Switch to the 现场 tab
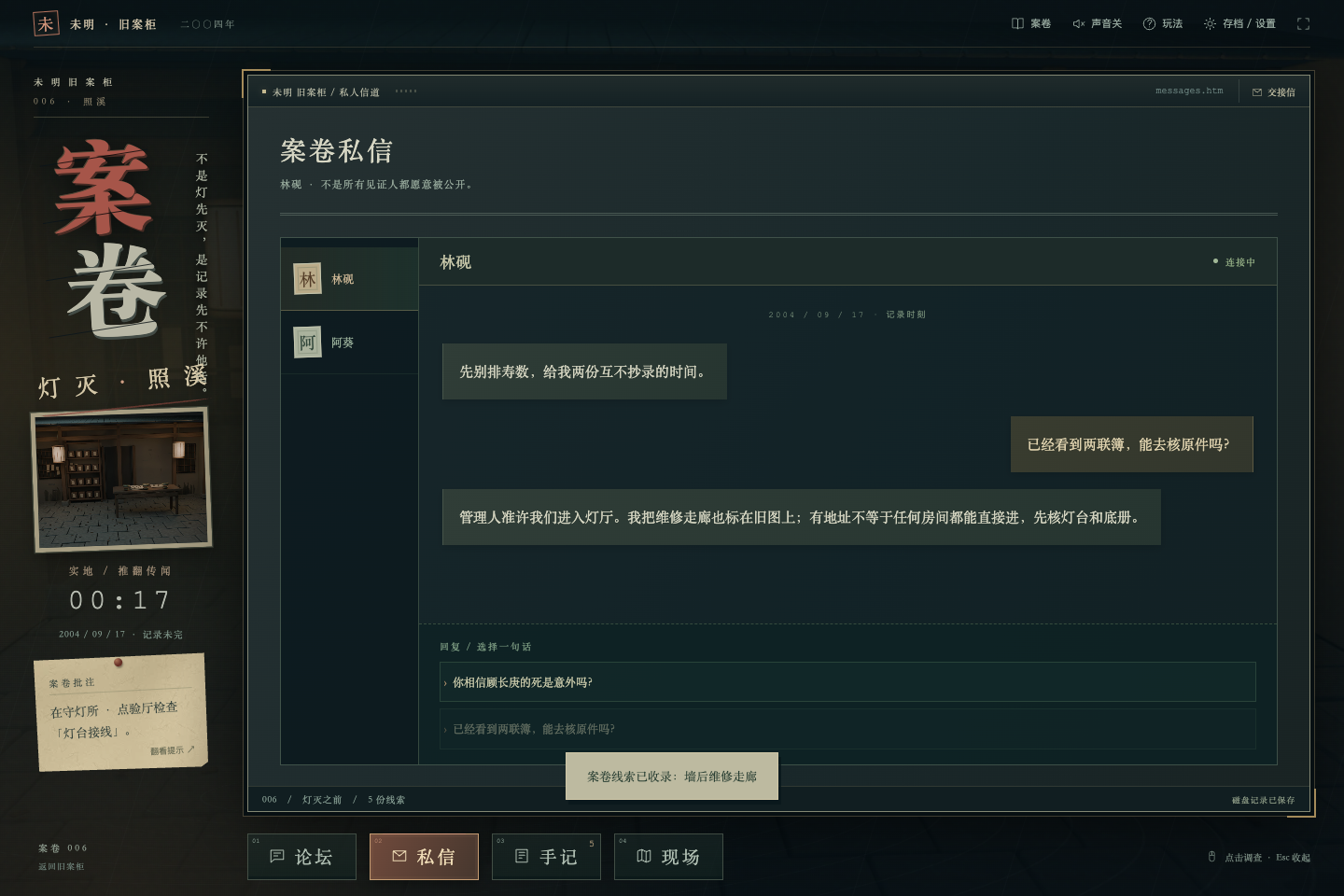Image resolution: width=1344 pixels, height=896 pixels. click(668, 857)
